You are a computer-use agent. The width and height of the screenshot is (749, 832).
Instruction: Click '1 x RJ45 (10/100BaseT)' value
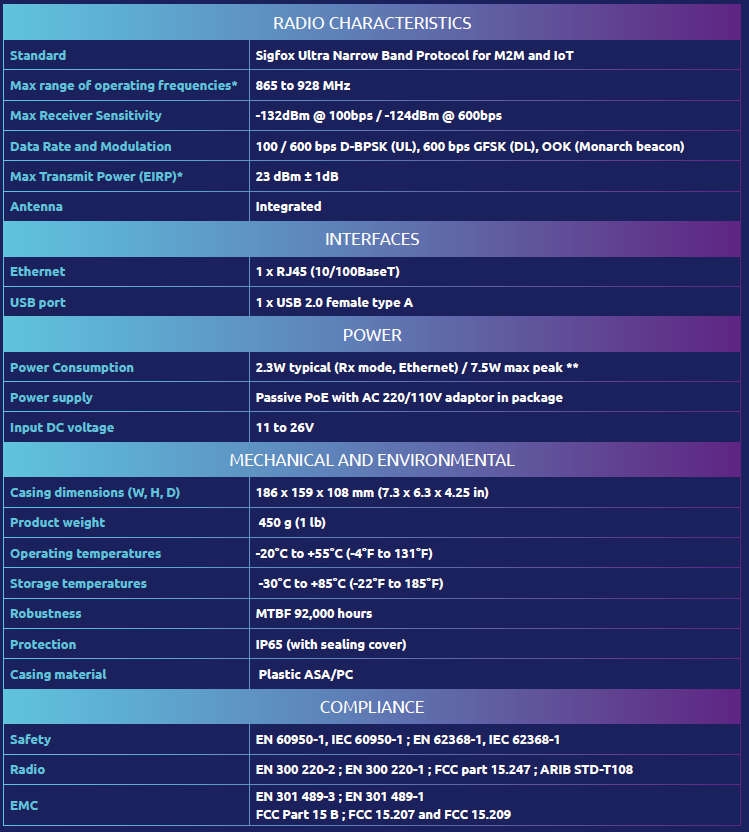pyautogui.click(x=328, y=272)
